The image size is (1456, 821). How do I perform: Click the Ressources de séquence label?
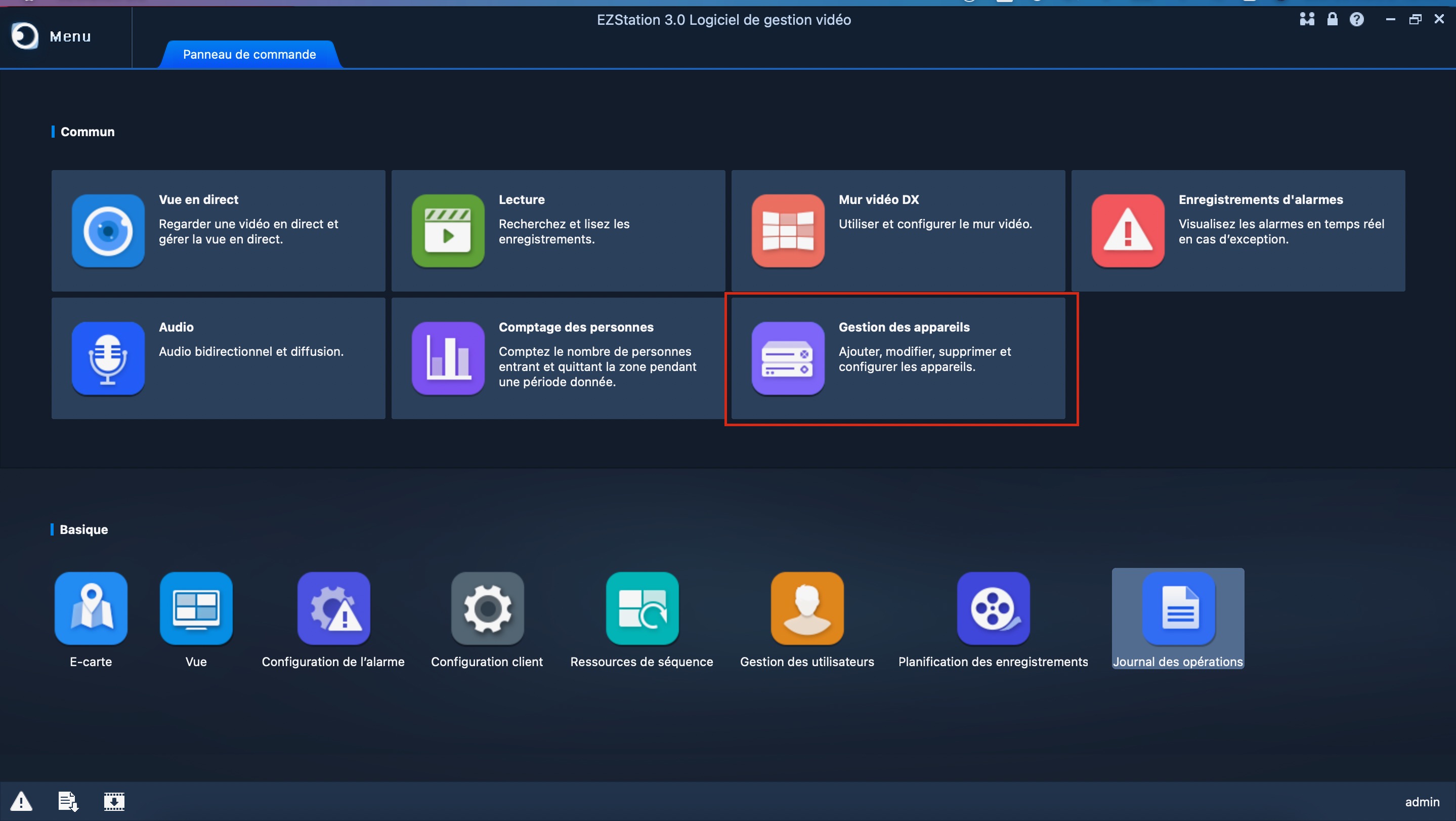click(641, 662)
